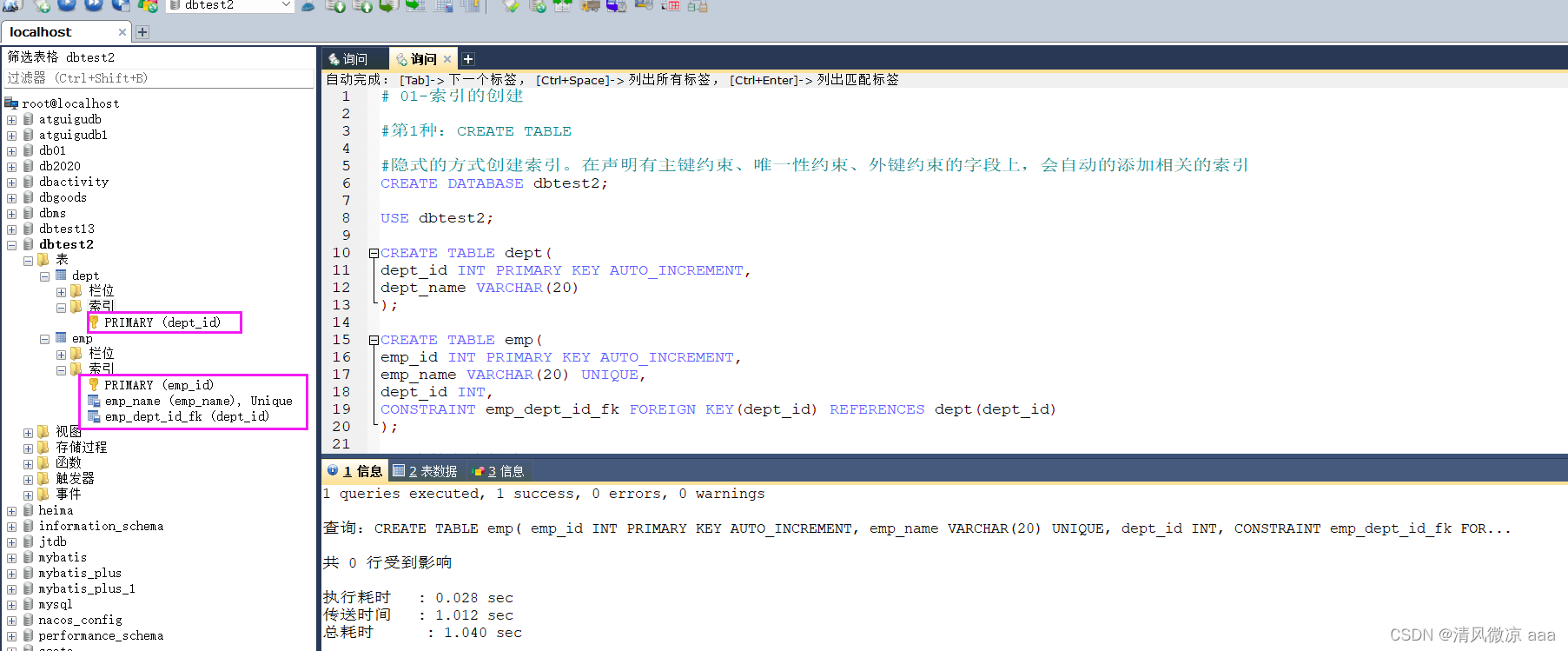Click the execute all queries double-arrow icon
The image size is (1568, 651).
(94, 4)
